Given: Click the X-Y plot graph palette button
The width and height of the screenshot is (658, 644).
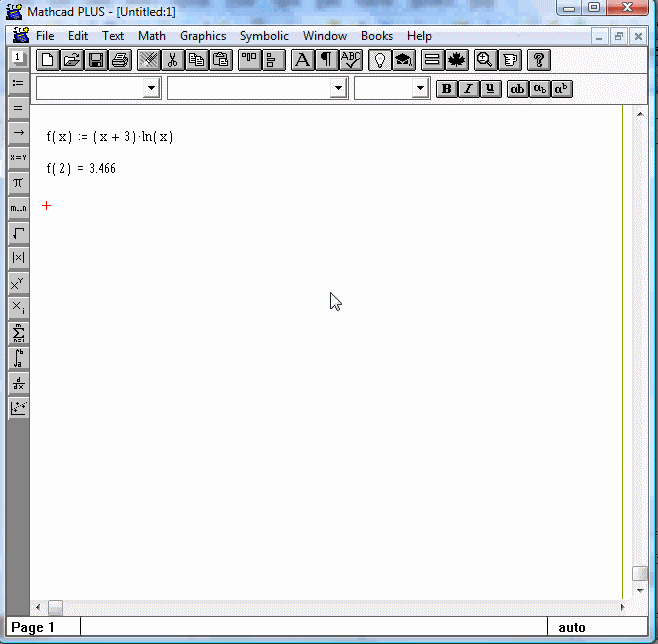Looking at the screenshot, I should click(18, 408).
